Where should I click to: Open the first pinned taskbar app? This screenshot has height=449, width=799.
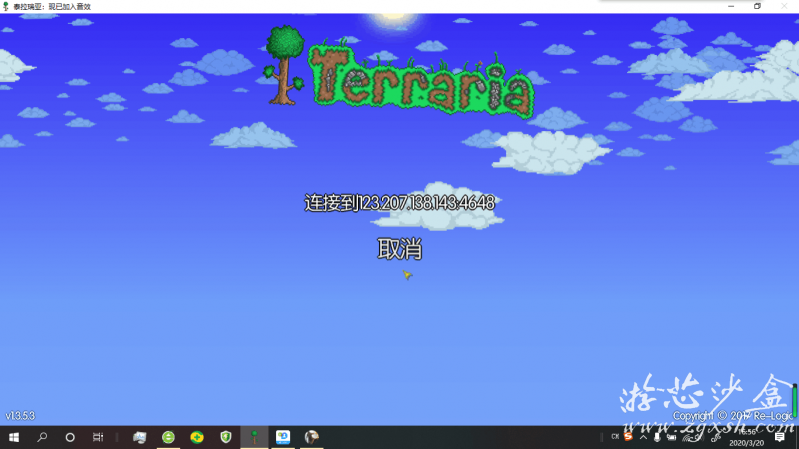point(140,437)
